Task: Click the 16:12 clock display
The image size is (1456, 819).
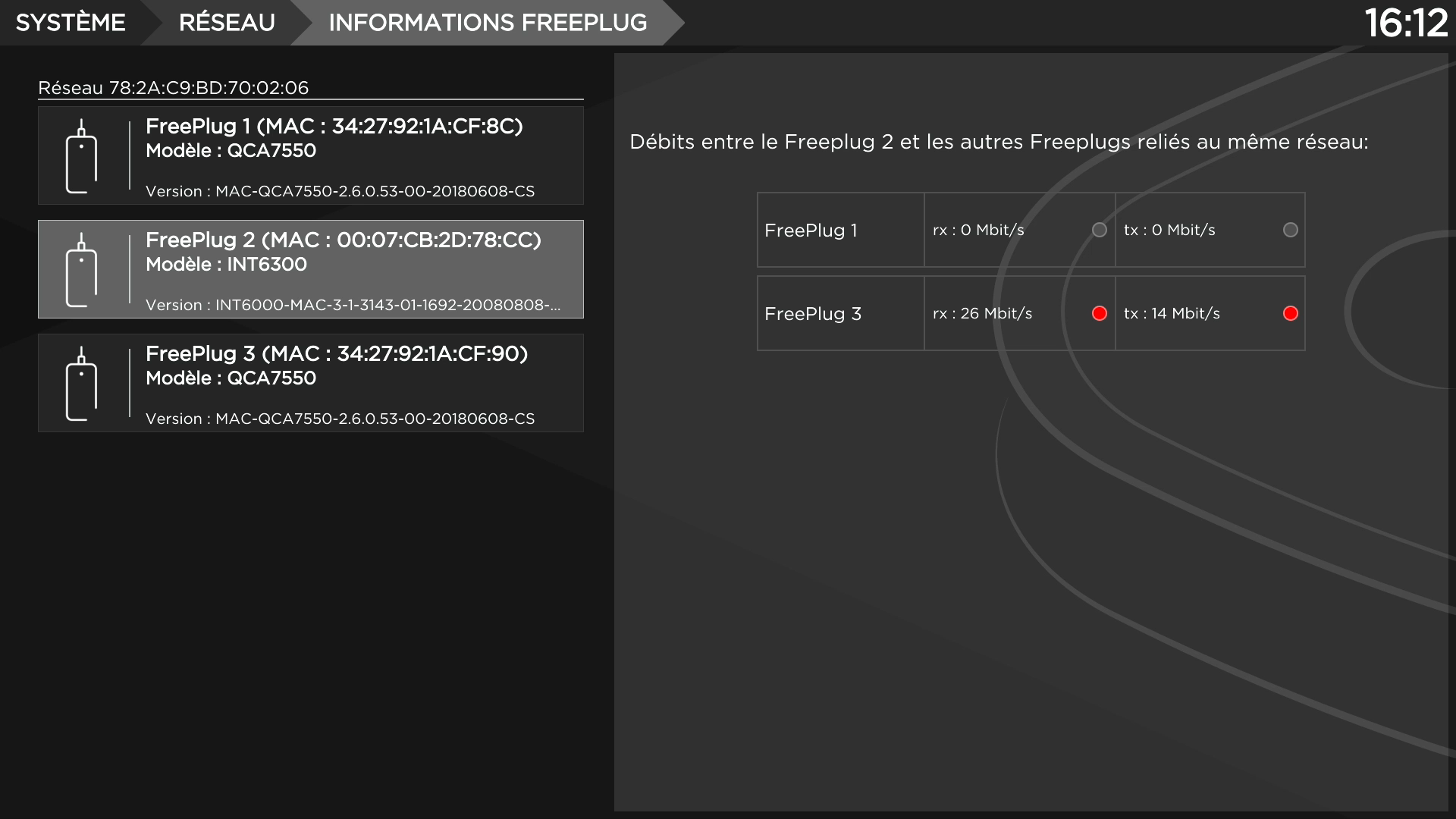Action: tap(1405, 23)
